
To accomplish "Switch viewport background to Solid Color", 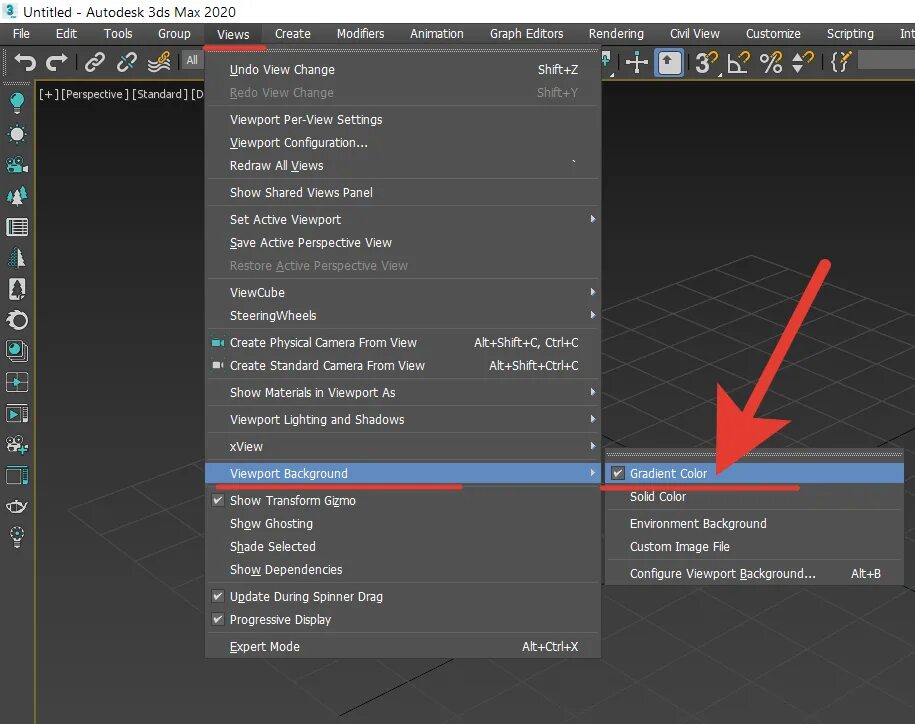I will pos(754,496).
